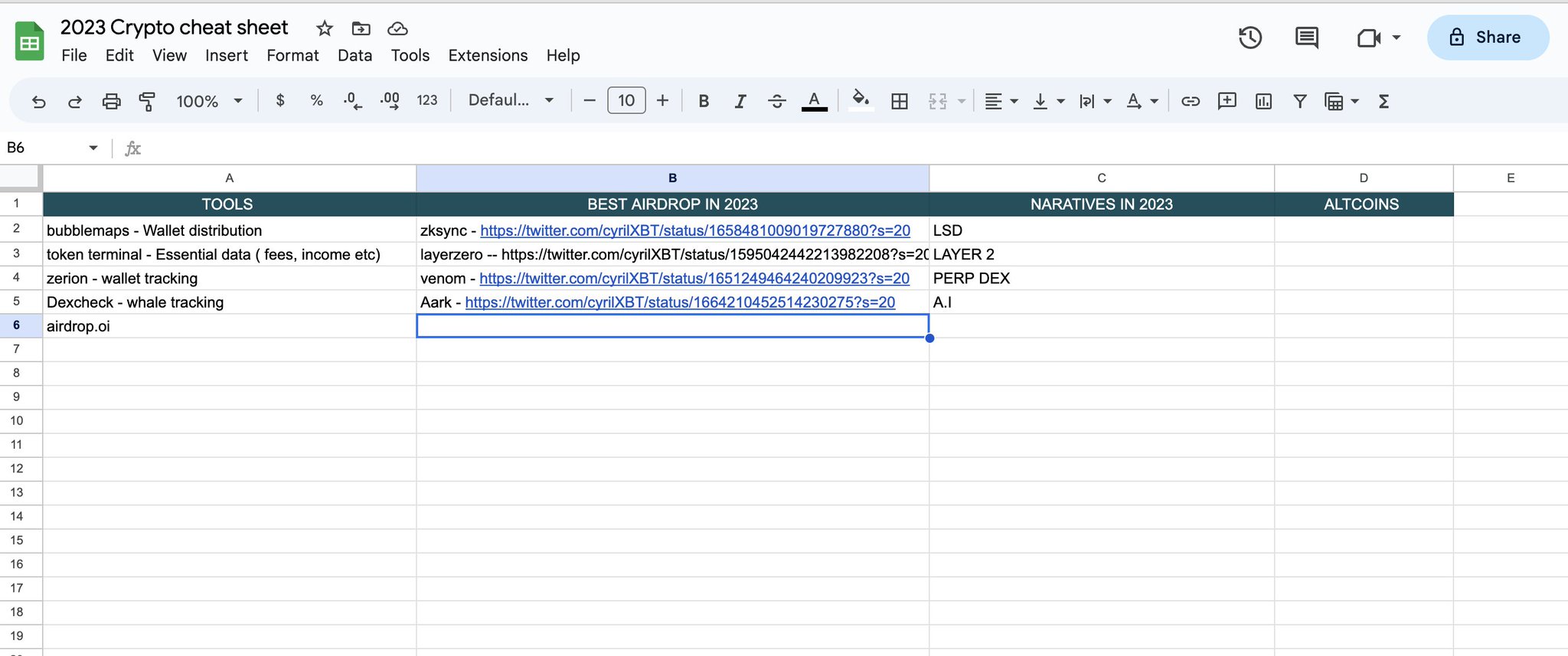Decrease decimal places
Viewport: 1568px width, 656px height.
[x=352, y=100]
